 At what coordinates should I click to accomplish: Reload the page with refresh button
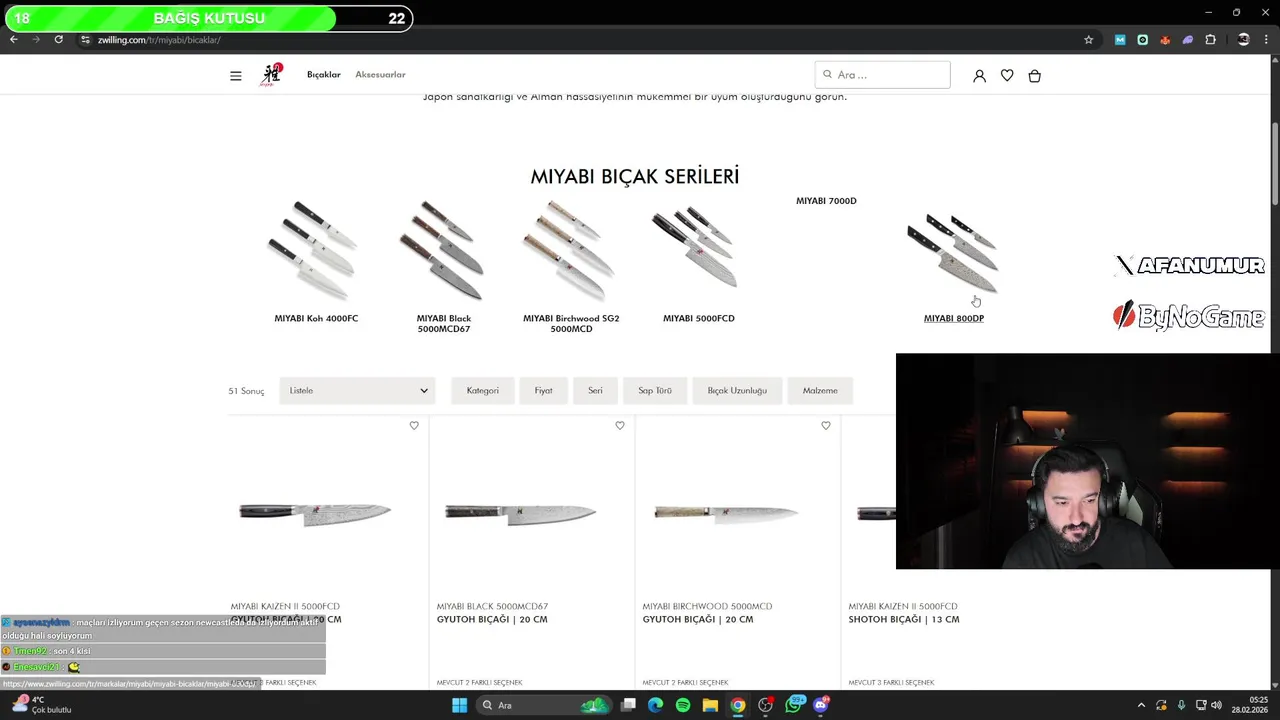[x=59, y=40]
